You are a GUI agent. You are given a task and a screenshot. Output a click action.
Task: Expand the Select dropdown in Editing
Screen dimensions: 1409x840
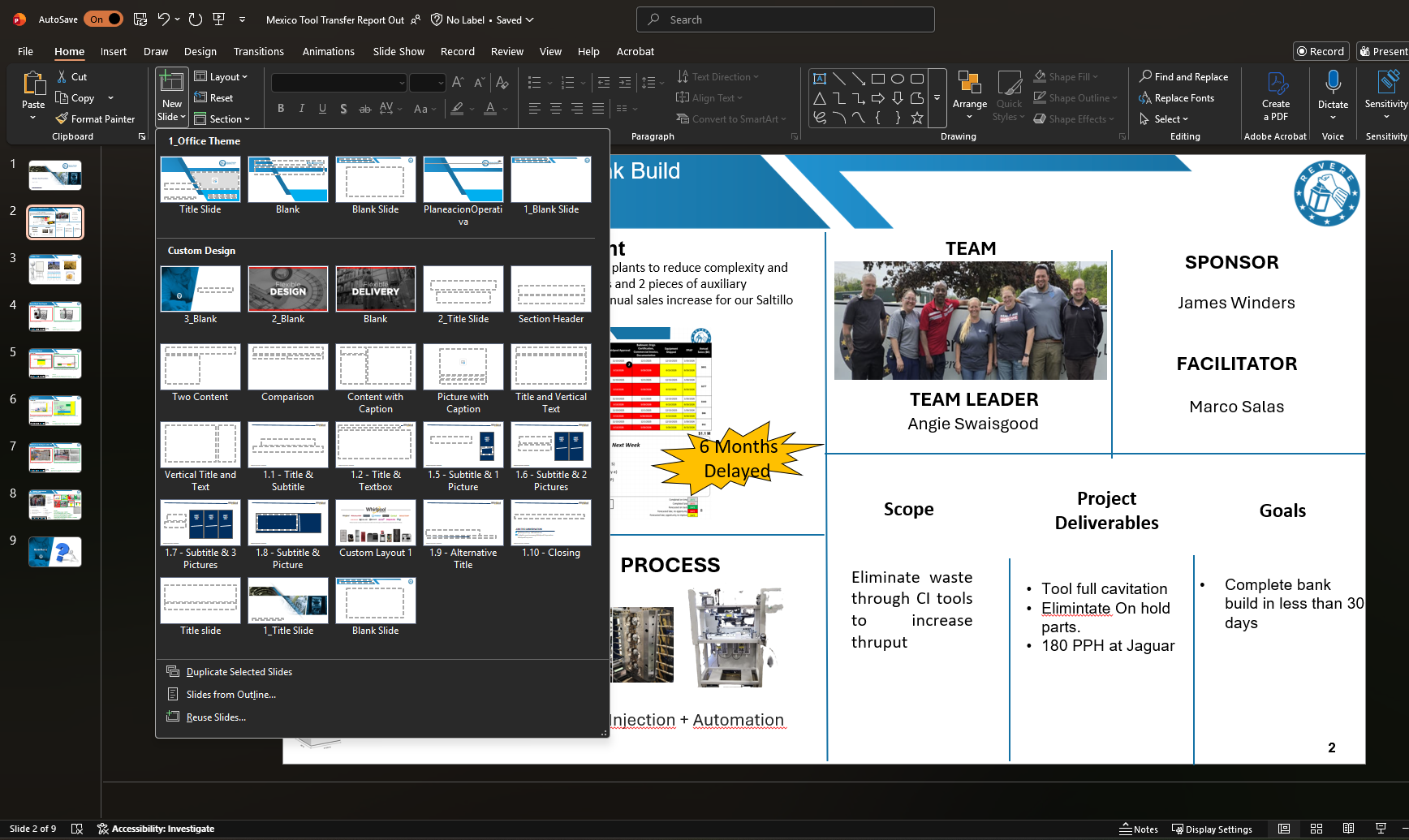point(1164,118)
